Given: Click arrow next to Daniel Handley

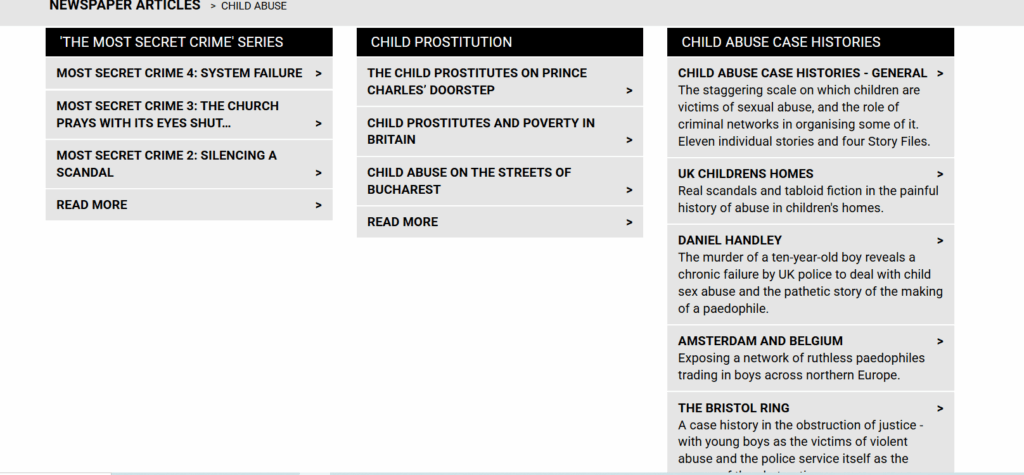Looking at the screenshot, I should (x=940, y=240).
